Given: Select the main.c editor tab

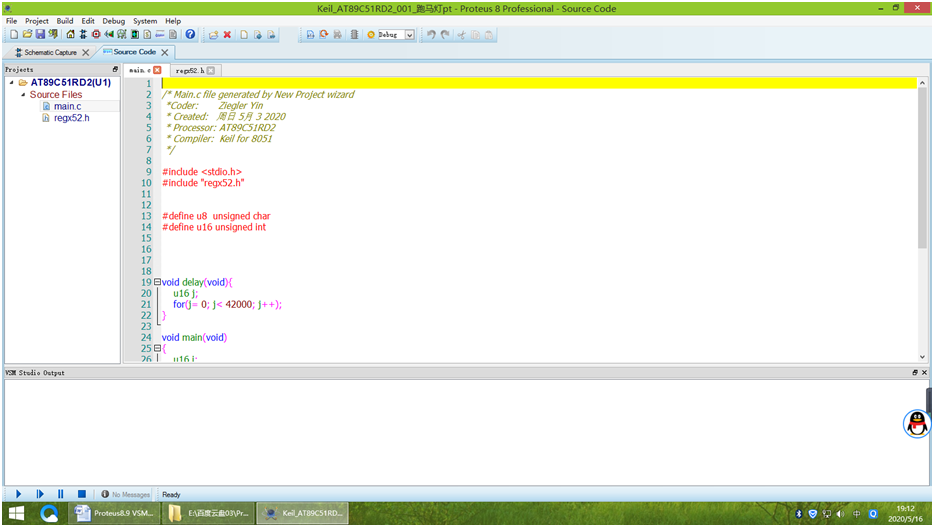Looking at the screenshot, I should tap(140, 70).
